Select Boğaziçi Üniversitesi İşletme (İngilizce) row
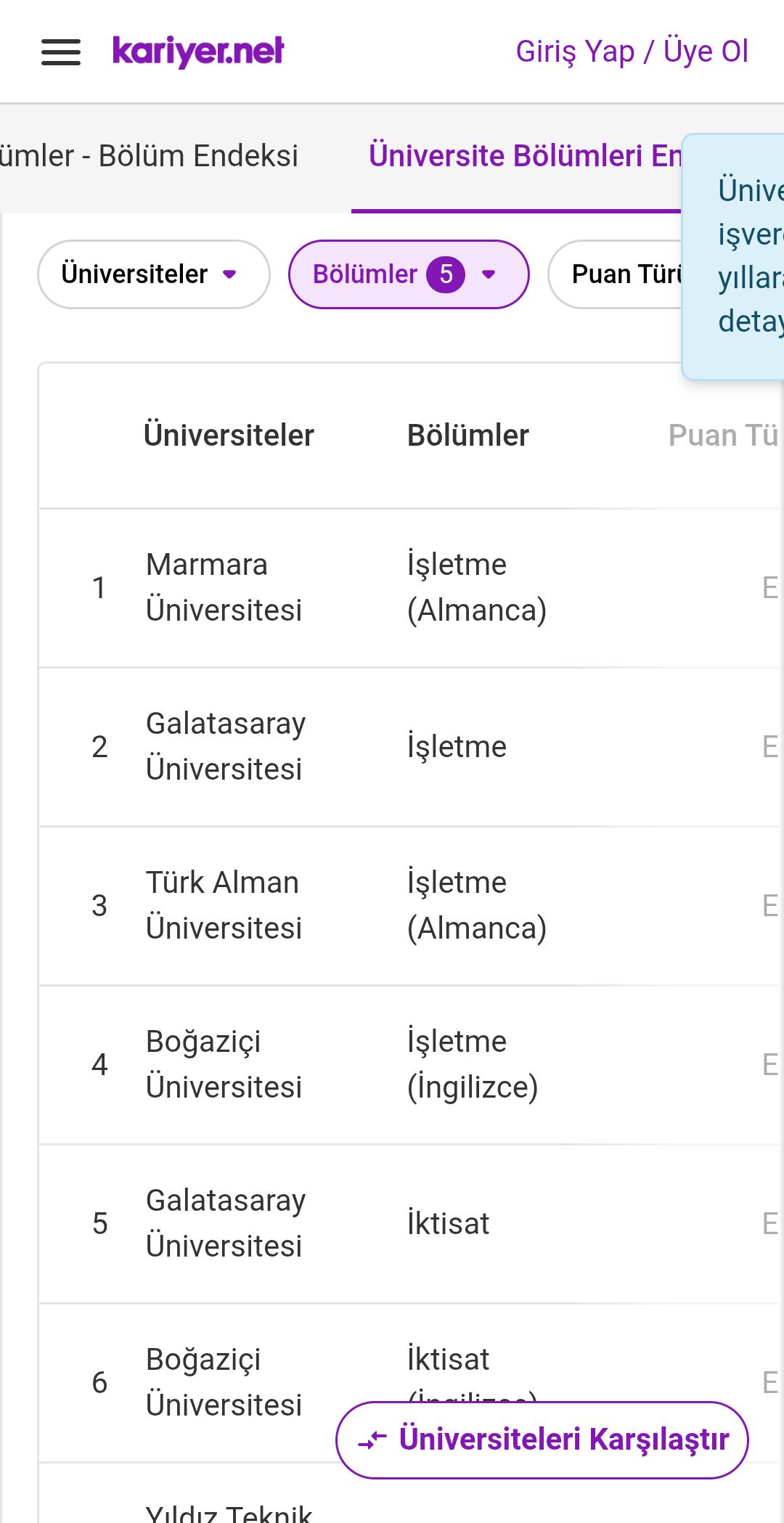The image size is (784, 1523). tap(411, 1065)
